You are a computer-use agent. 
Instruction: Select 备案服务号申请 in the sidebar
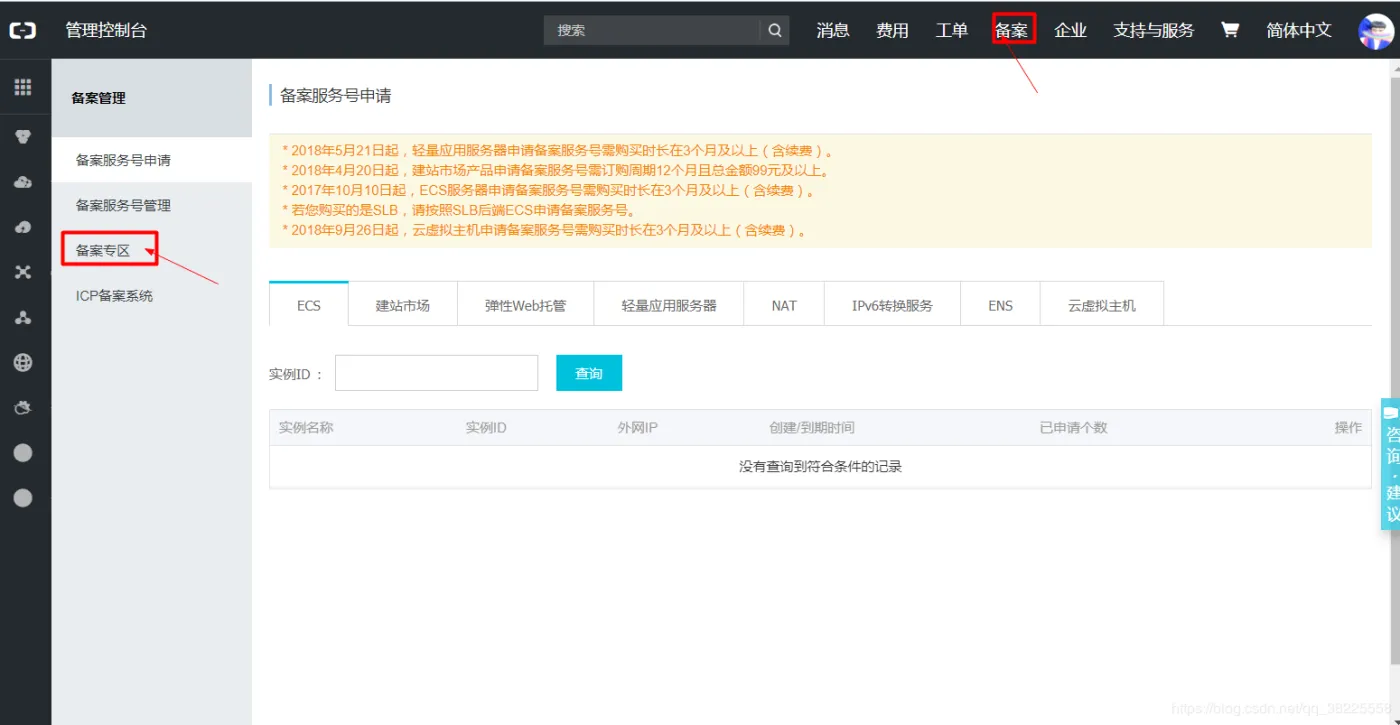(x=152, y=160)
